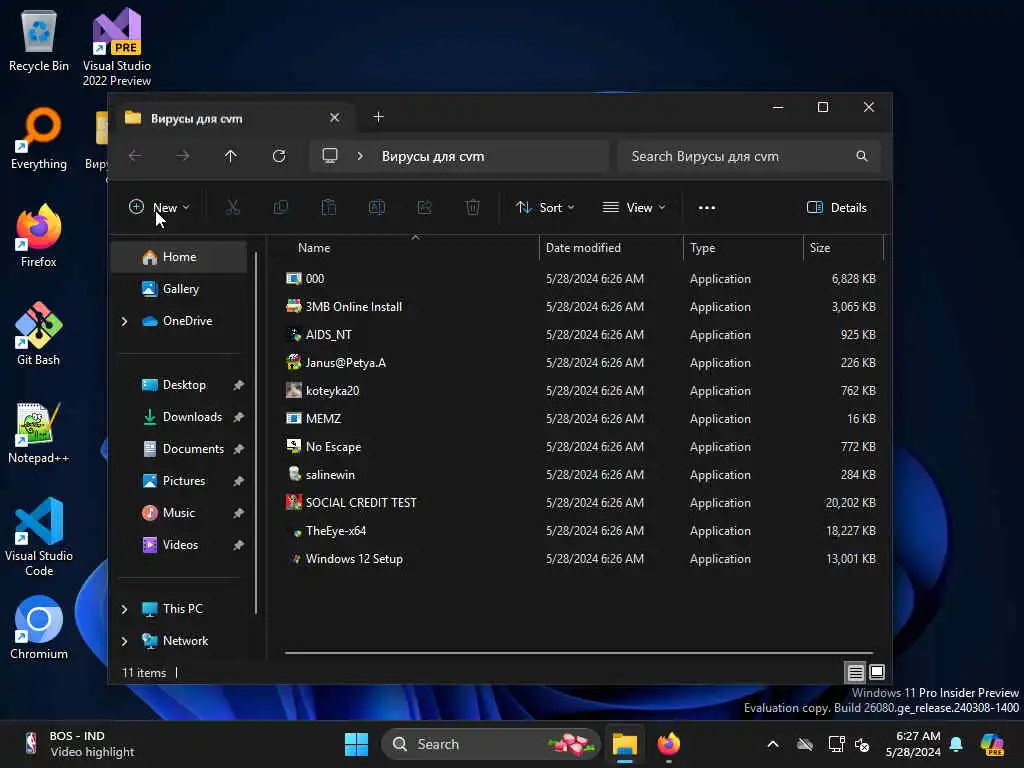The image size is (1024, 768).
Task: Open pinned Pictures folder
Action: click(x=183, y=481)
